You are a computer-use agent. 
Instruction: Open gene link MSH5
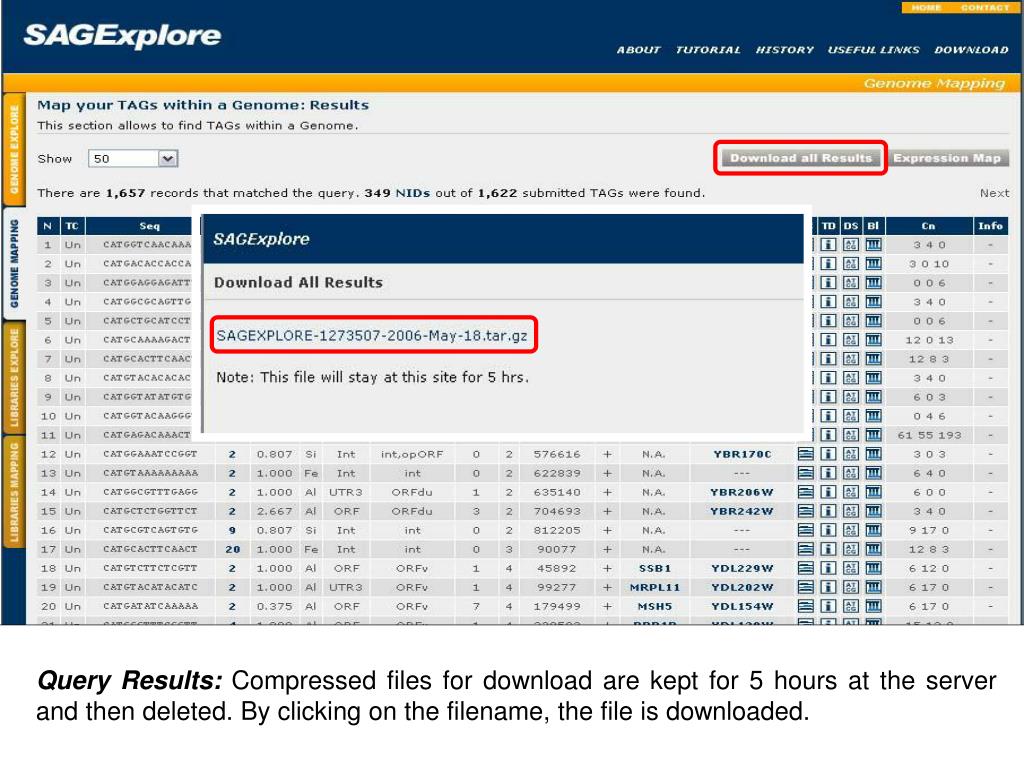[654, 606]
